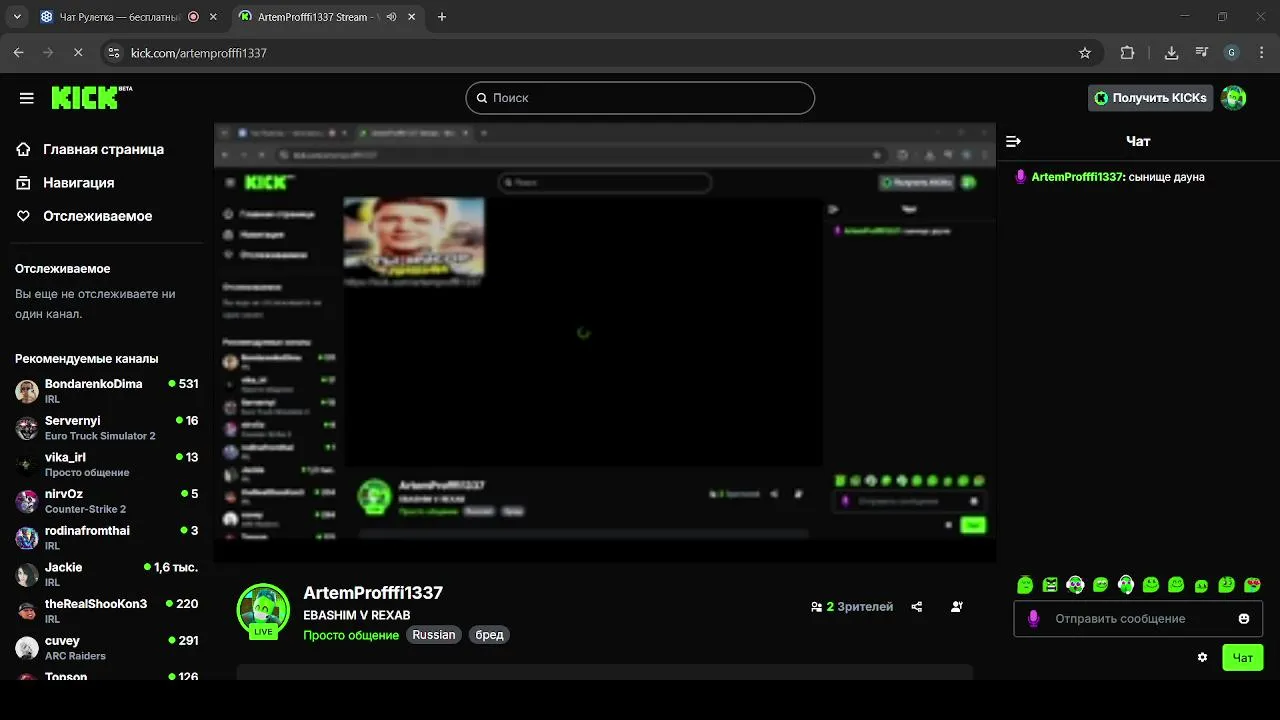Click the cuvey channel avatar
The height and width of the screenshot is (720, 1280).
[27, 648]
